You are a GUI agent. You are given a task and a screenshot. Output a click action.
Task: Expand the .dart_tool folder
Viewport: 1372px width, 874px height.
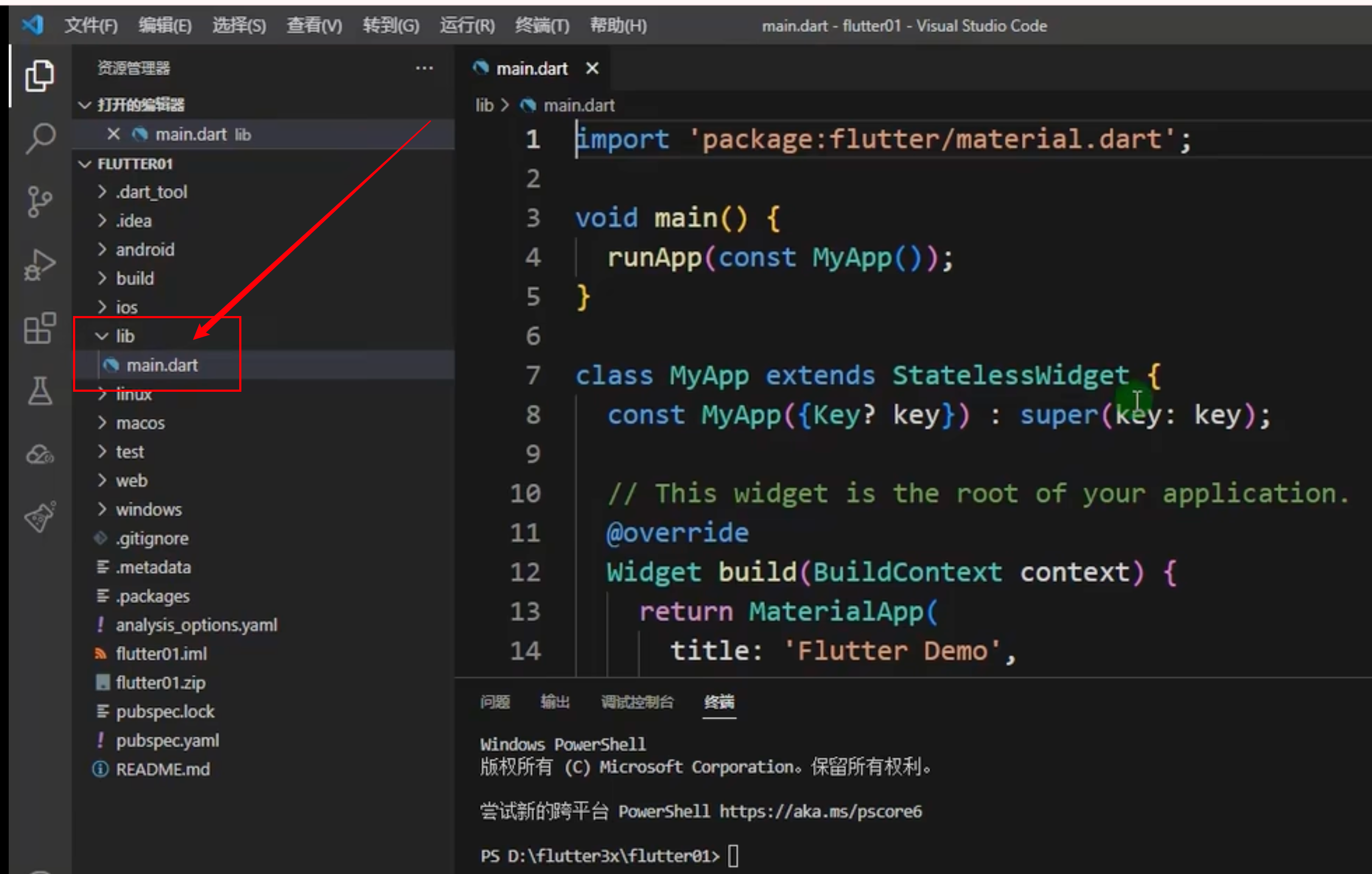[102, 191]
